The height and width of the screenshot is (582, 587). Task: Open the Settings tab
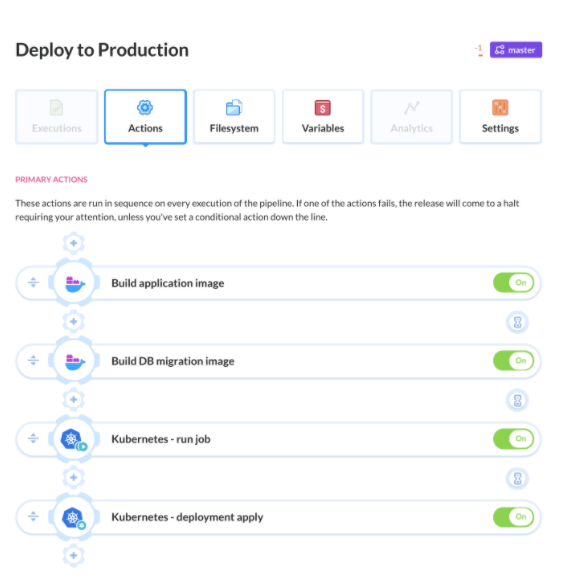[x=500, y=117]
